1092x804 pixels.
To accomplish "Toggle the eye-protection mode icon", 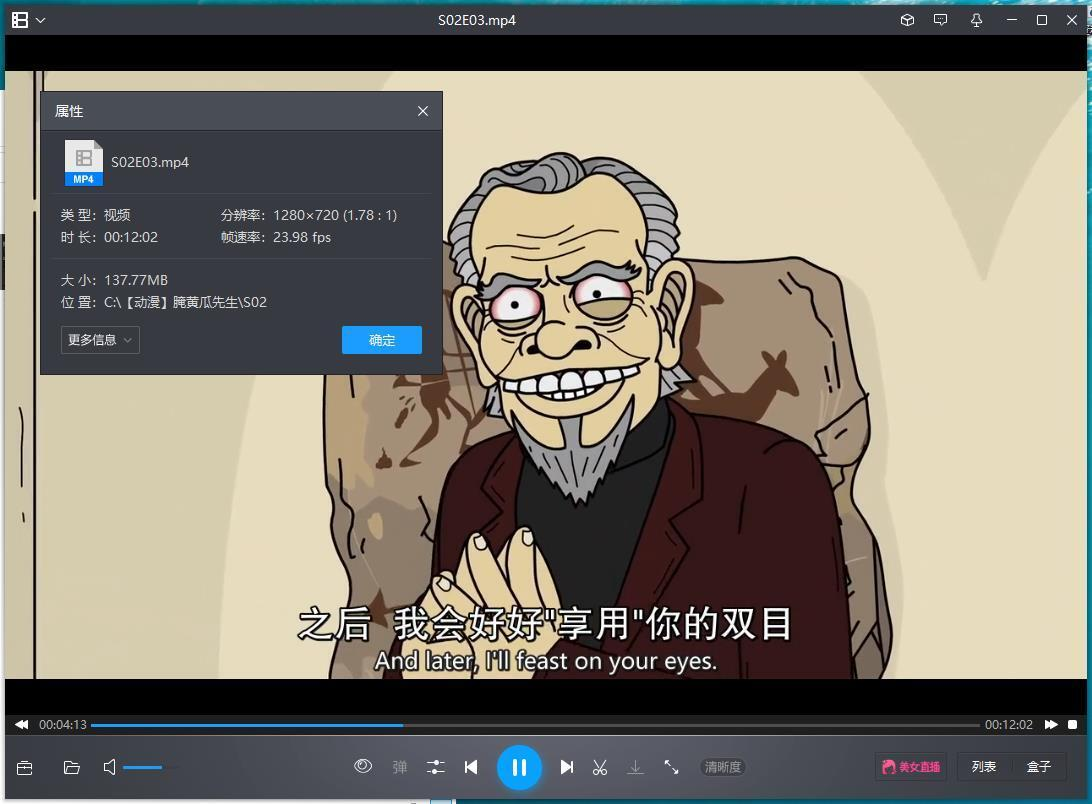I will tap(363, 766).
